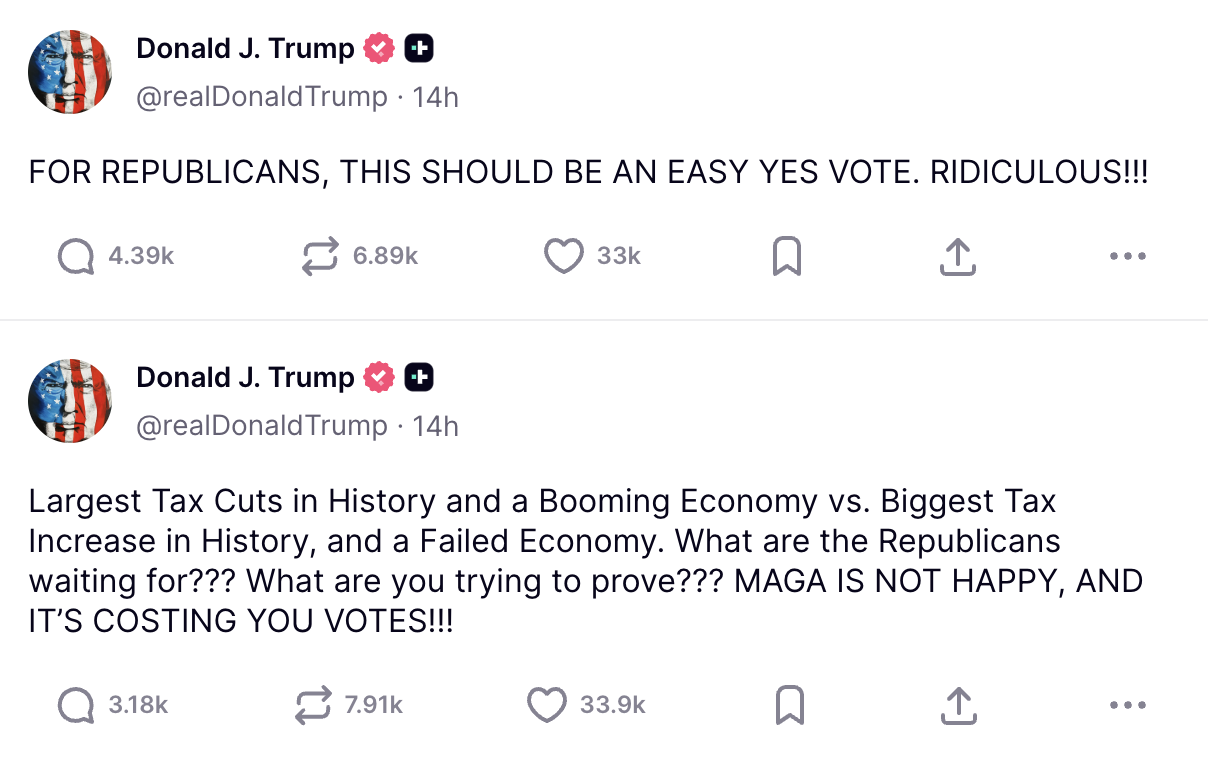The height and width of the screenshot is (766, 1208).
Task: Bookmark the 'EASY YES VOTE' post
Action: click(787, 256)
